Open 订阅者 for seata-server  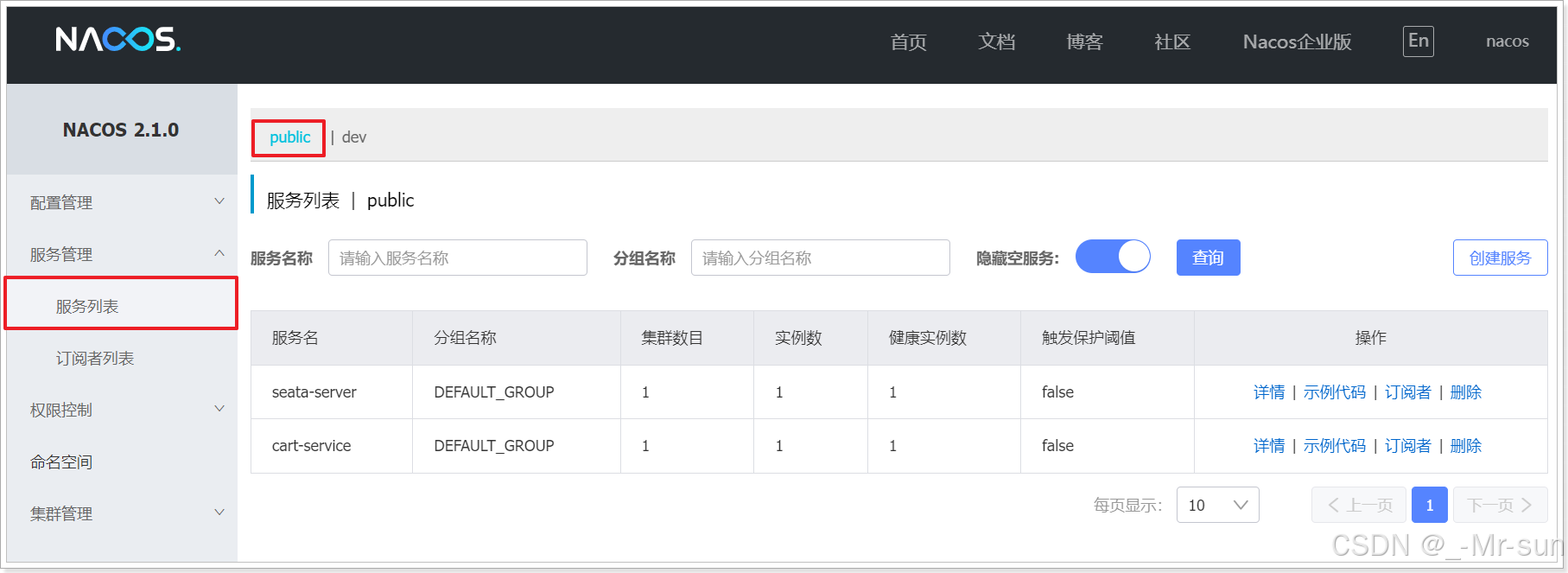click(x=1407, y=392)
